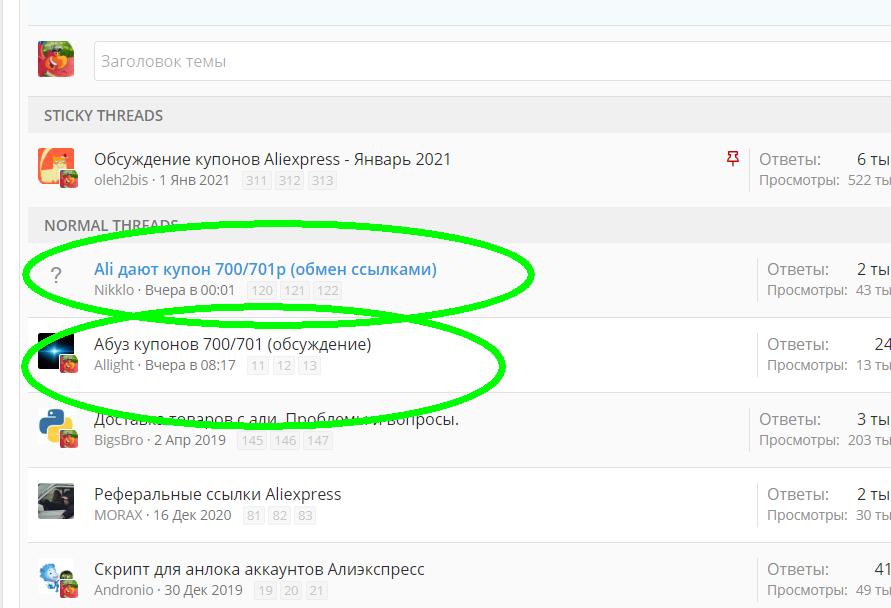The height and width of the screenshot is (608, 891).
Task: Go to page 11 of Абуз купонов thread
Action: tap(258, 365)
